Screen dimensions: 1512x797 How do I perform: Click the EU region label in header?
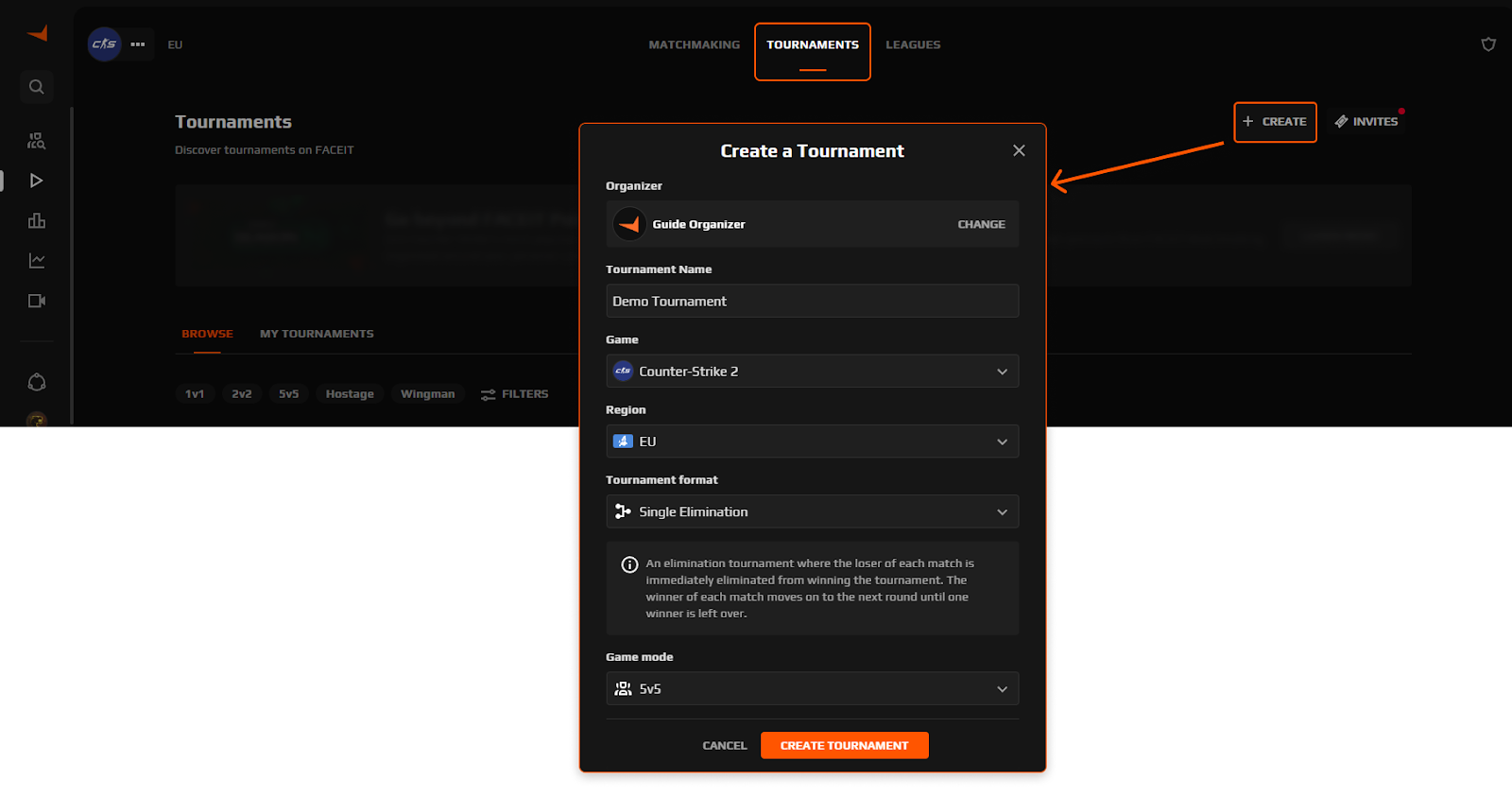click(x=176, y=44)
